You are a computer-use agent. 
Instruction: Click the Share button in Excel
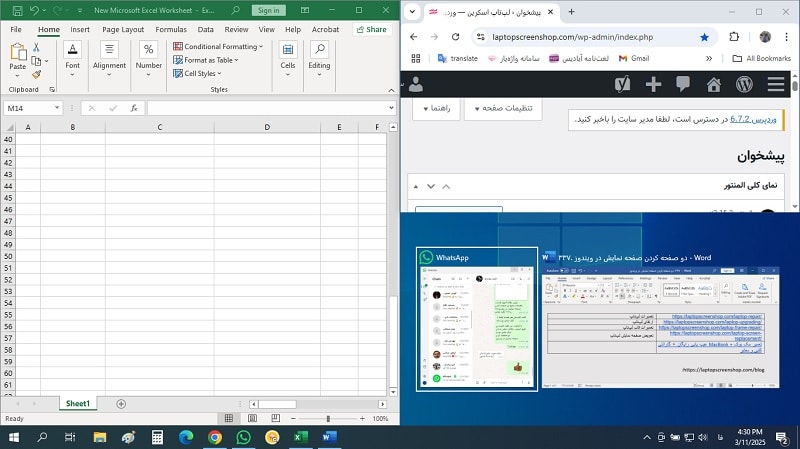point(372,30)
